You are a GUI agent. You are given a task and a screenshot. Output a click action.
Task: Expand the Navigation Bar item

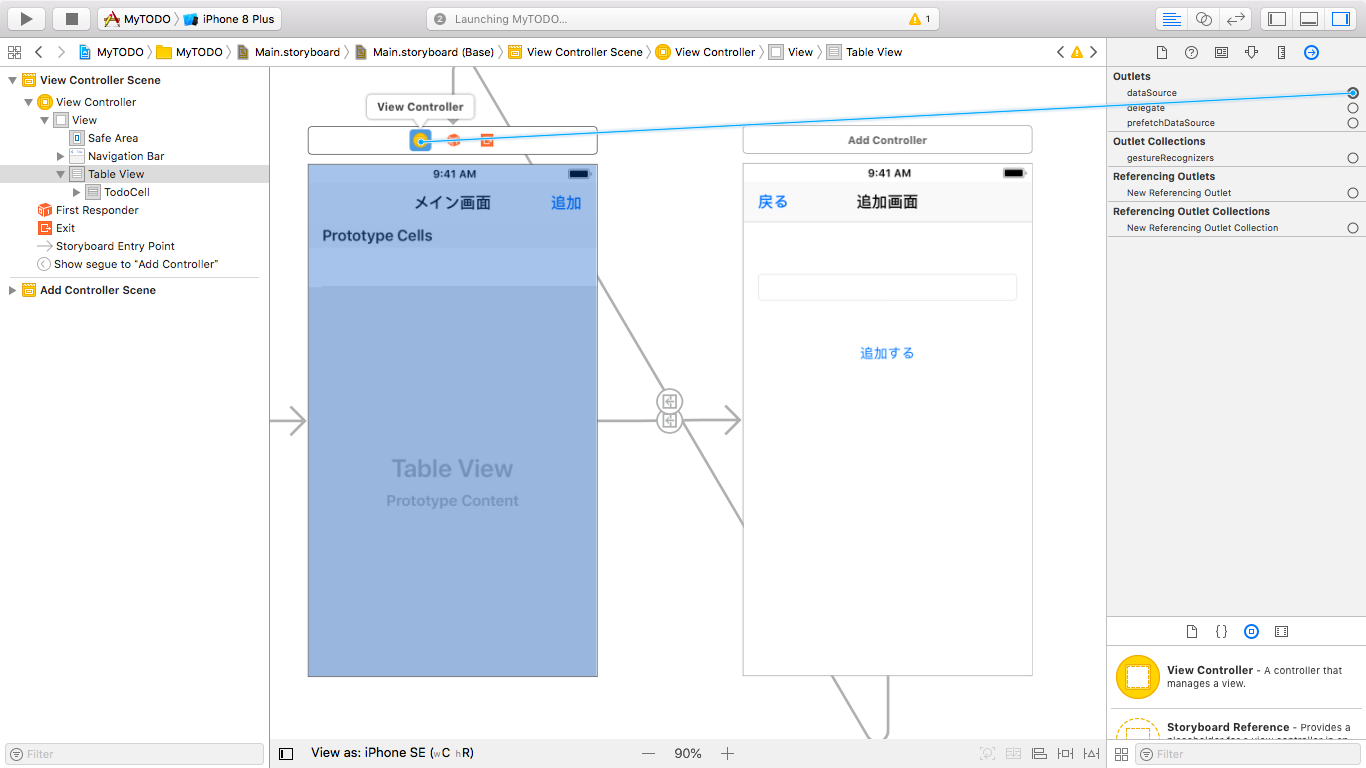[59, 155]
